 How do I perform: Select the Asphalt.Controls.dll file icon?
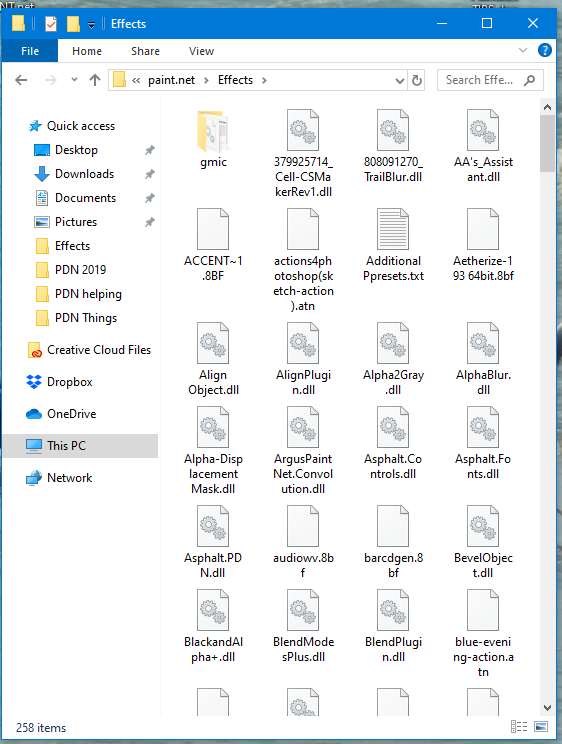point(393,427)
